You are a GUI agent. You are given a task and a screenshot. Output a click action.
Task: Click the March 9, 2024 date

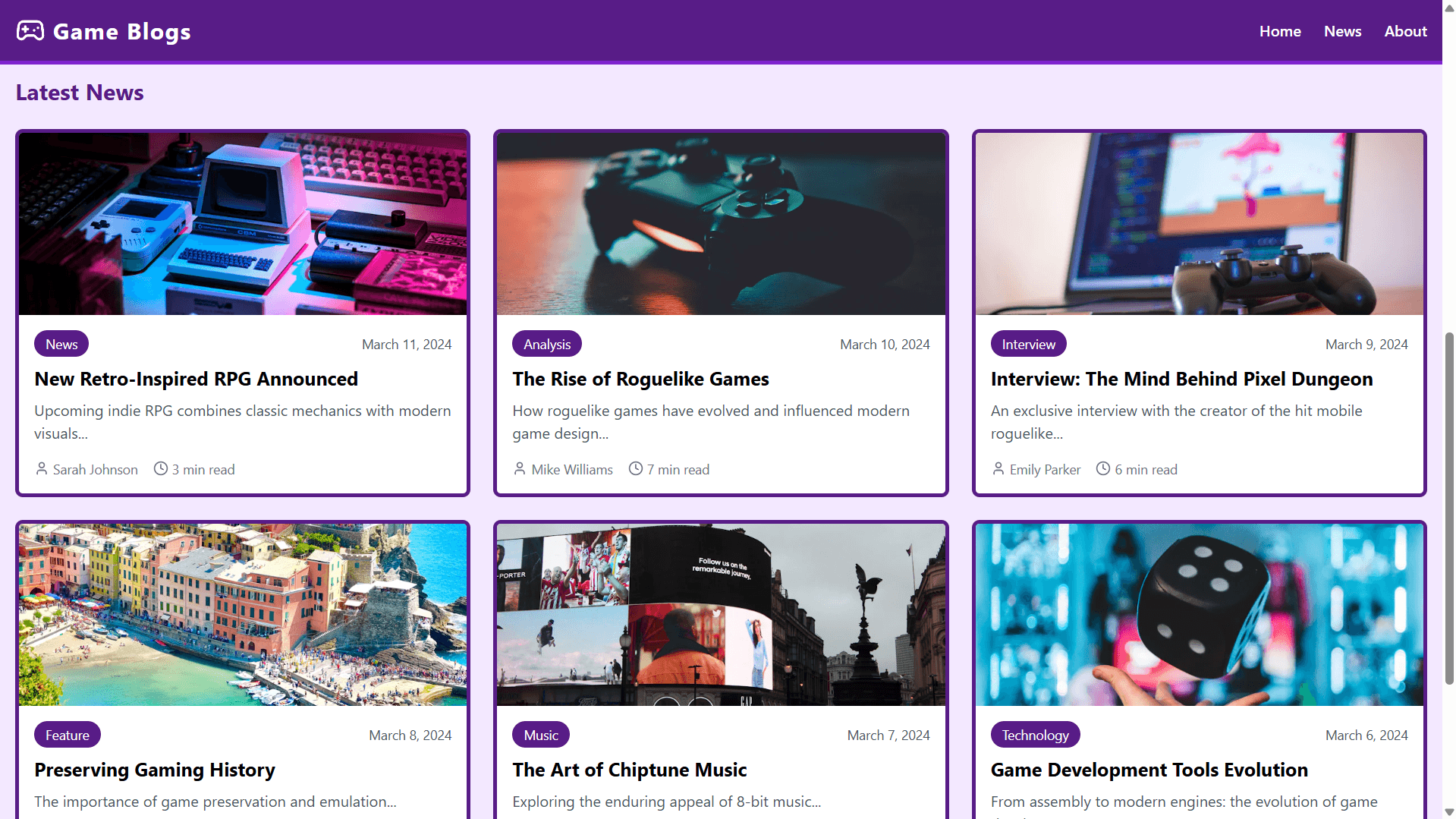1366,344
